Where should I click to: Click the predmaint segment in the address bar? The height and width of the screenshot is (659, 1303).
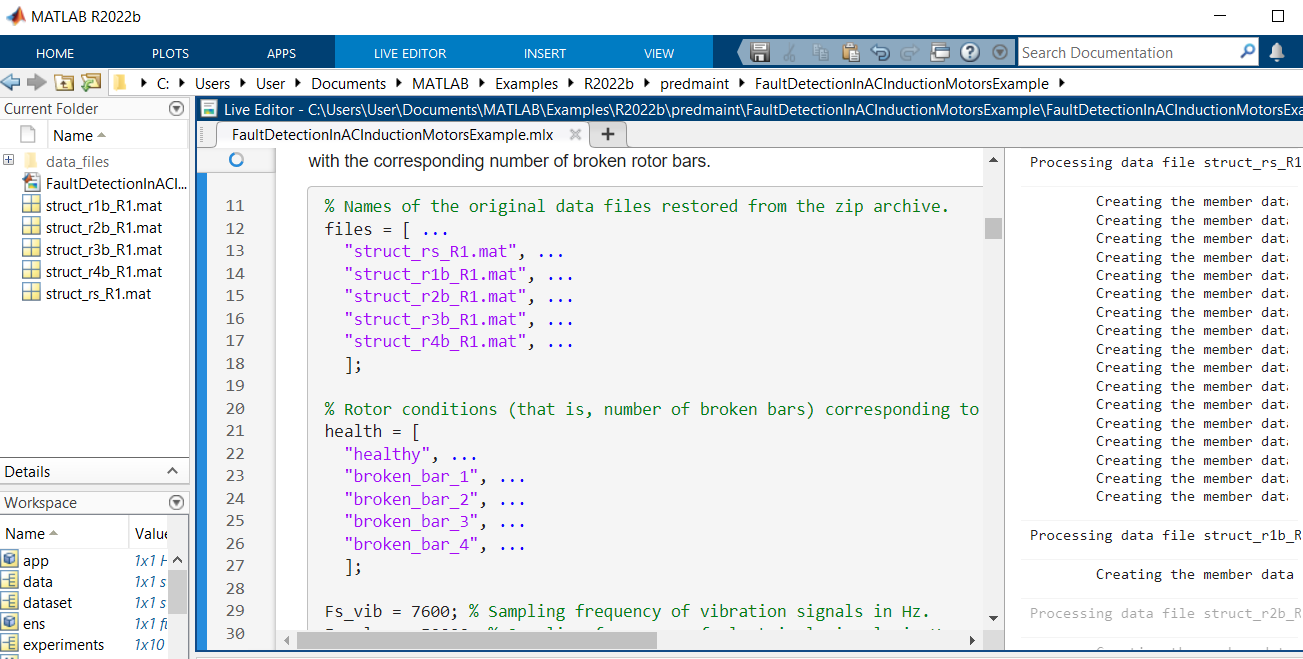[694, 84]
